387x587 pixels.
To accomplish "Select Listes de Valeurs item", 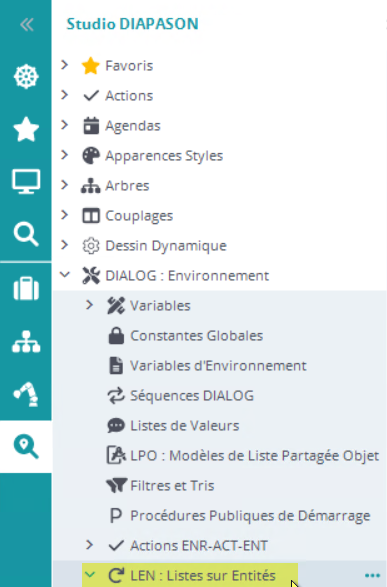I will click(185, 426).
